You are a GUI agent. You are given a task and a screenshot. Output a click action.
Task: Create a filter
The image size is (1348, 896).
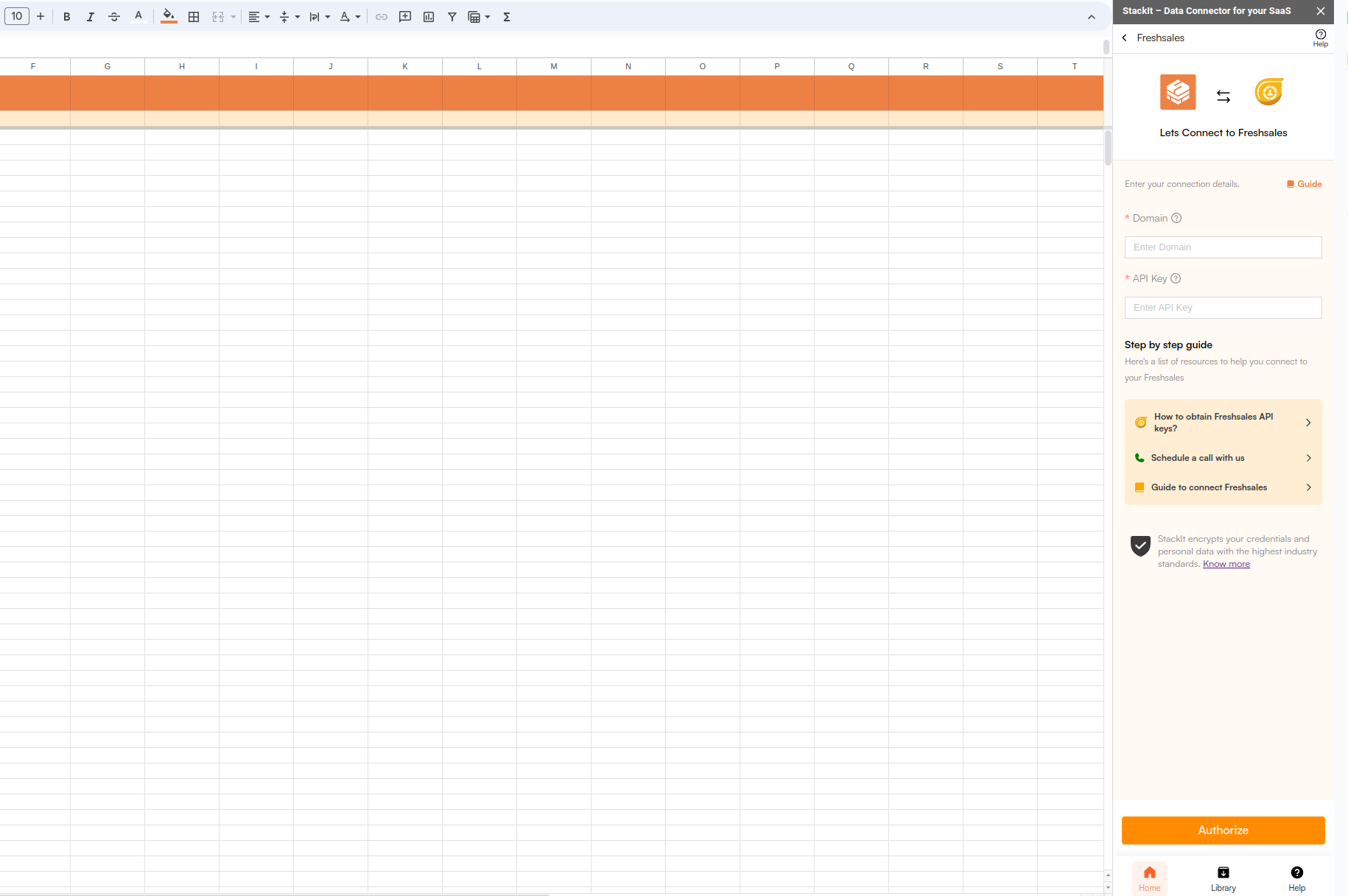click(x=452, y=17)
